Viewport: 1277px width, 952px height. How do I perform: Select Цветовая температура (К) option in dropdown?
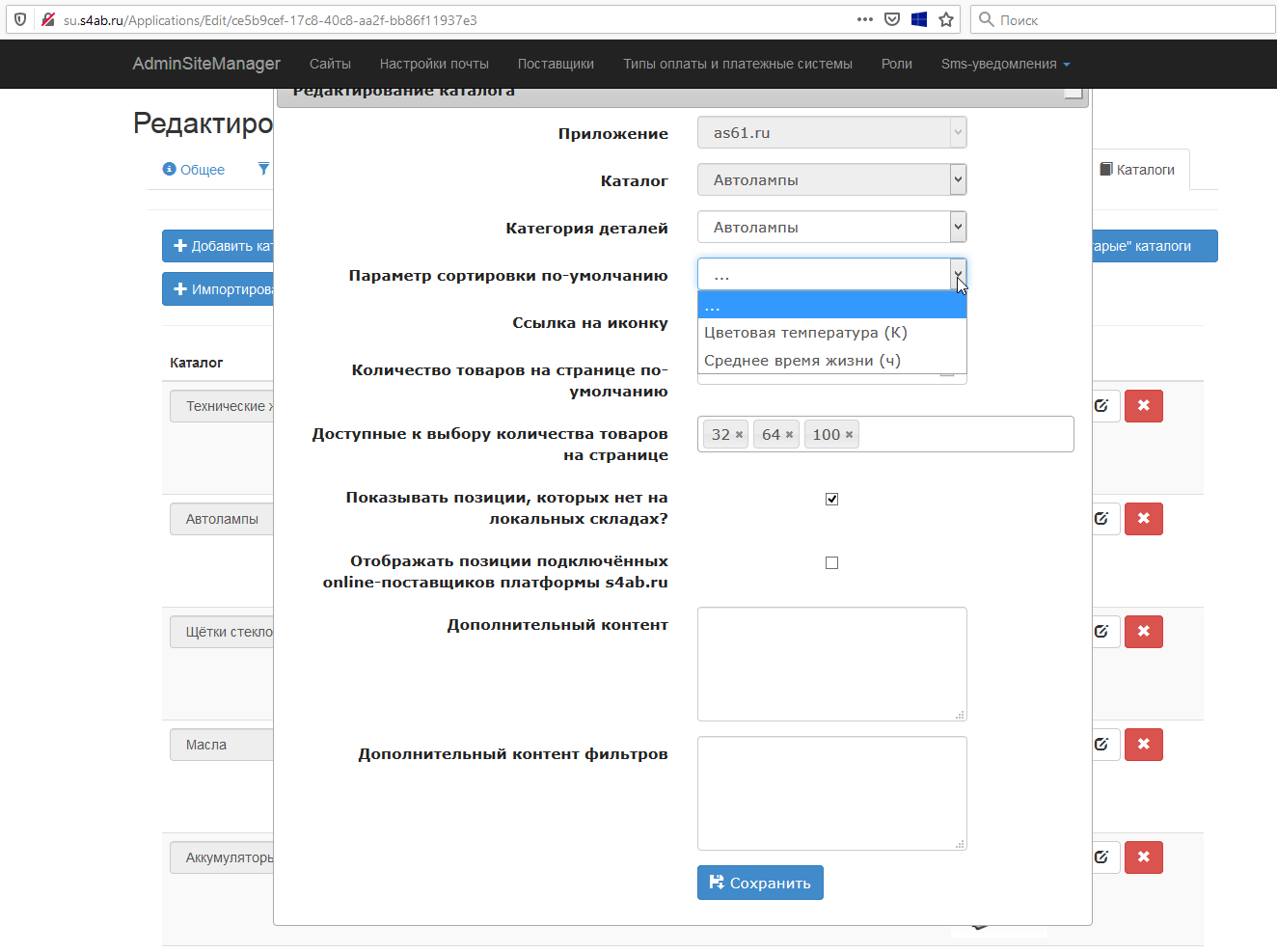[805, 333]
